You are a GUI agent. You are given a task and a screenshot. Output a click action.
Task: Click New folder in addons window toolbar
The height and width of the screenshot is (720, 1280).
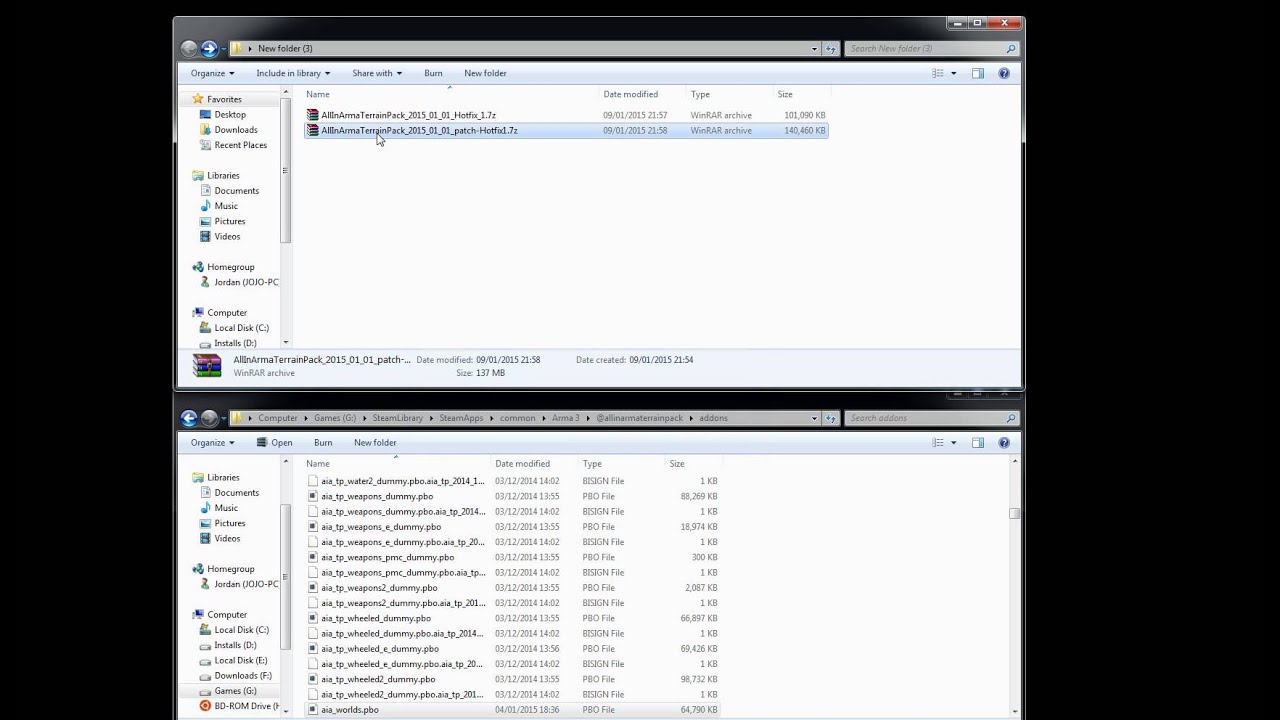tap(375, 443)
